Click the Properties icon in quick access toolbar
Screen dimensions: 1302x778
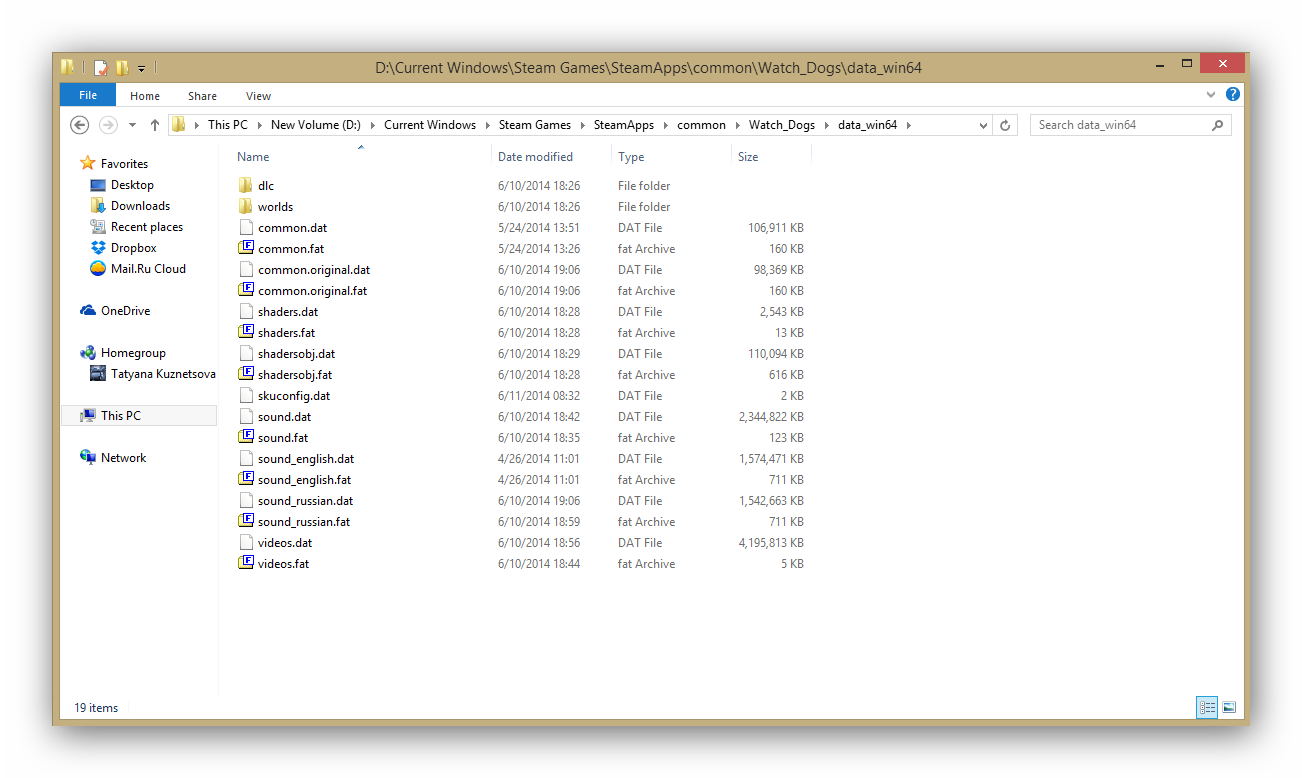pyautogui.click(x=100, y=68)
